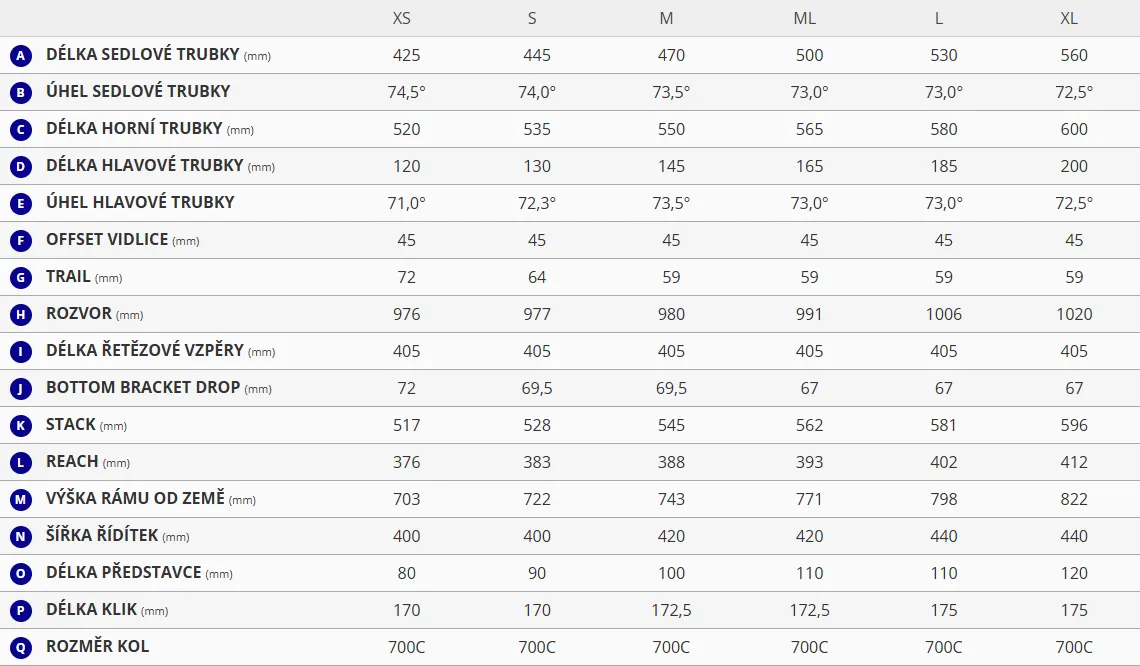
Task: Select the 517 stack value for XS
Action: coord(407,425)
